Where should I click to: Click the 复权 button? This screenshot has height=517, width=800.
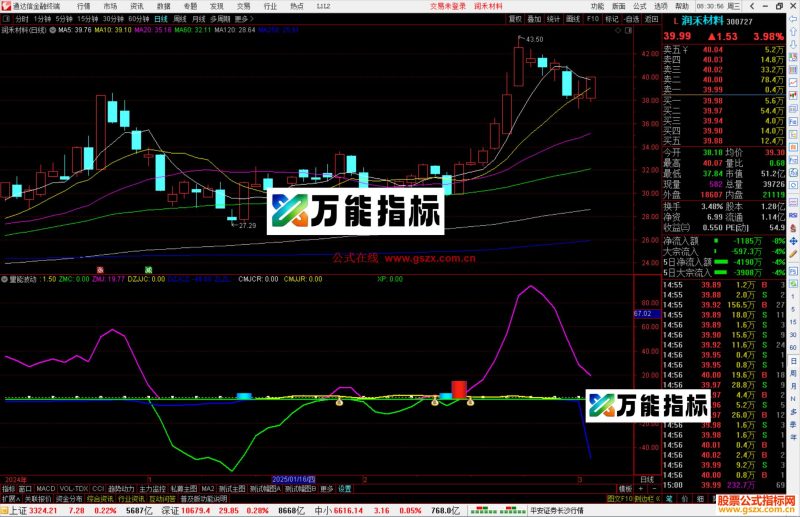[515, 19]
